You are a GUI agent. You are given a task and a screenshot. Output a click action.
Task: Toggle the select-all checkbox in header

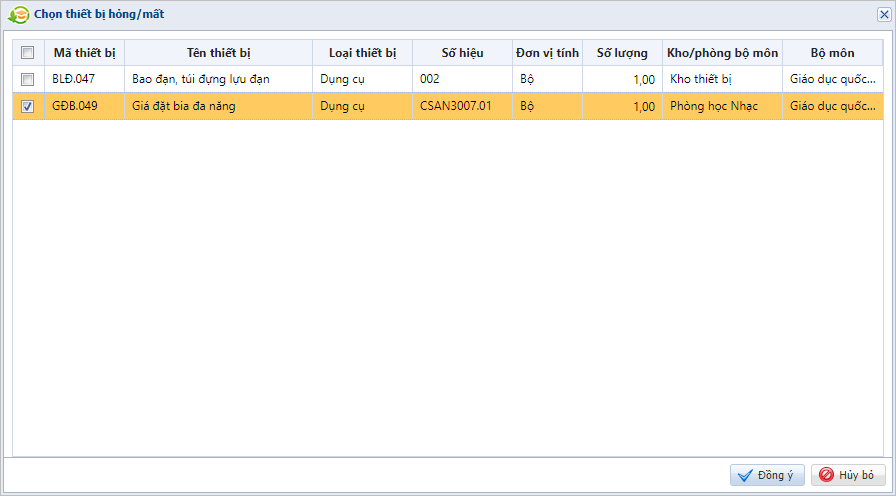click(27, 53)
